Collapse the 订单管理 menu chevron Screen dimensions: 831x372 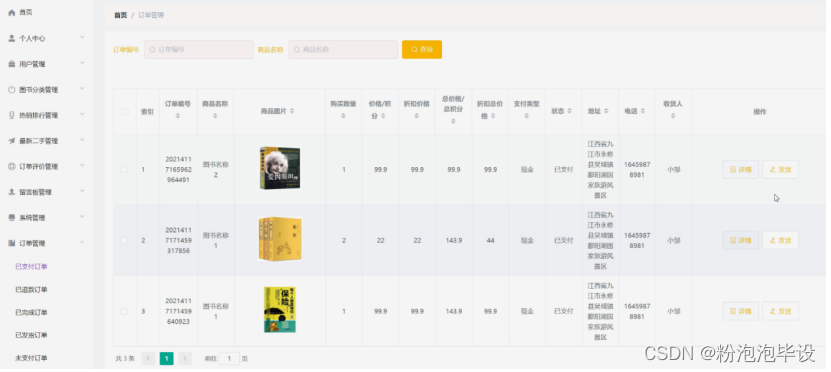point(82,243)
